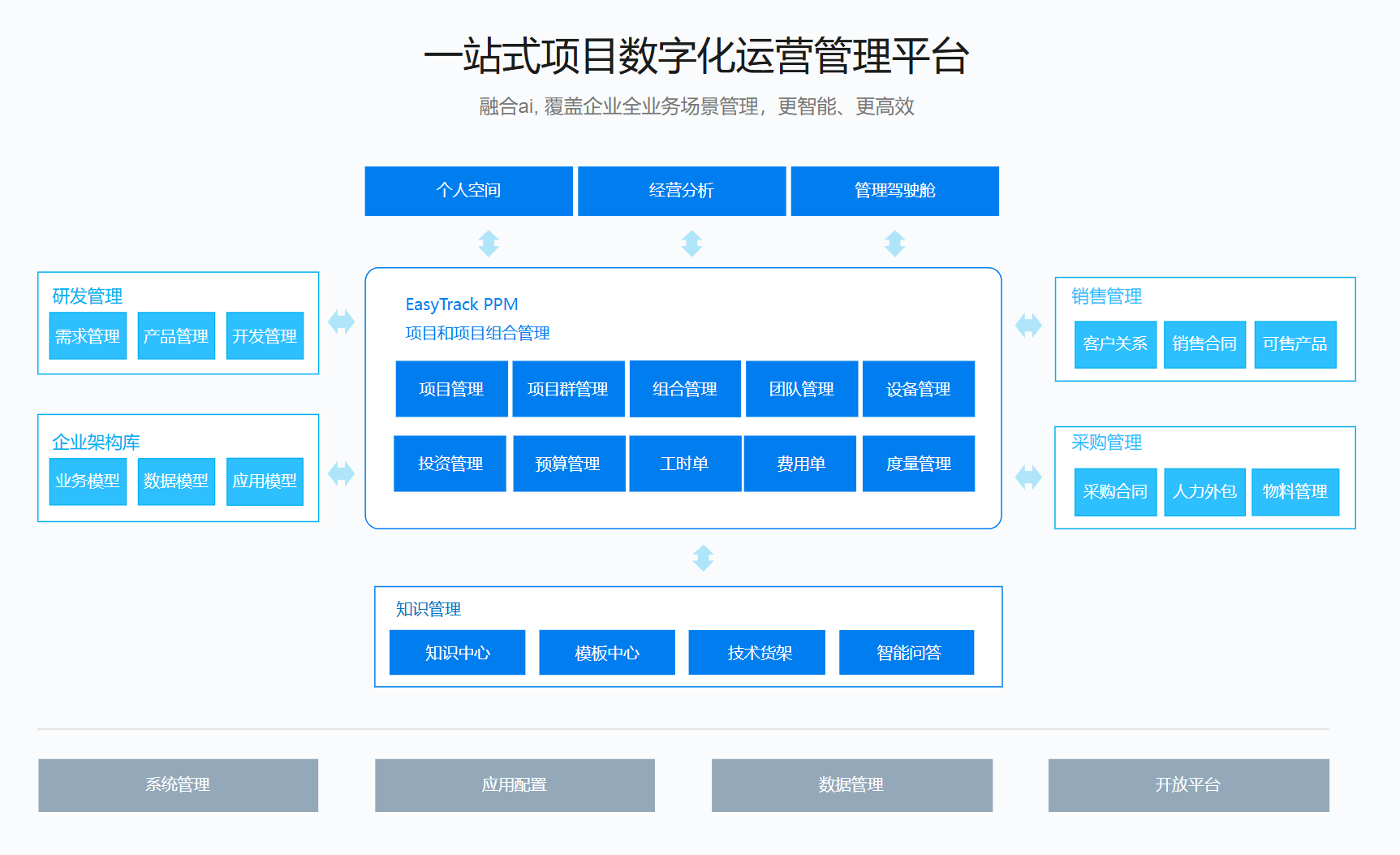Click the 项目和项目组合管理 subtitle

click(478, 333)
